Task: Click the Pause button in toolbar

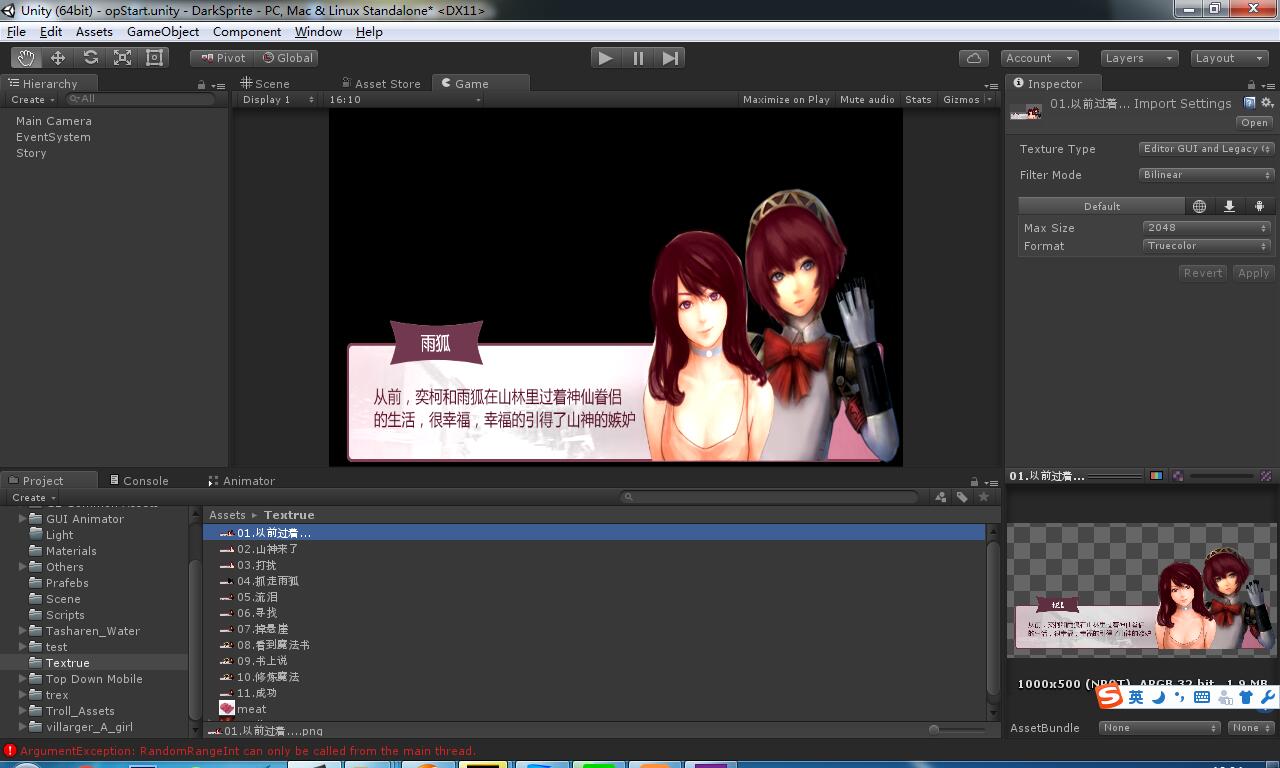Action: (x=638, y=58)
